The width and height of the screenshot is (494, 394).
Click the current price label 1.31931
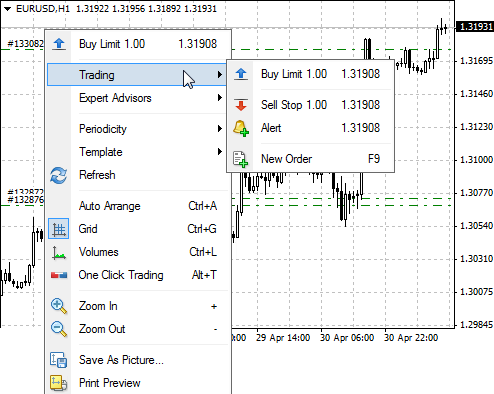click(475, 27)
